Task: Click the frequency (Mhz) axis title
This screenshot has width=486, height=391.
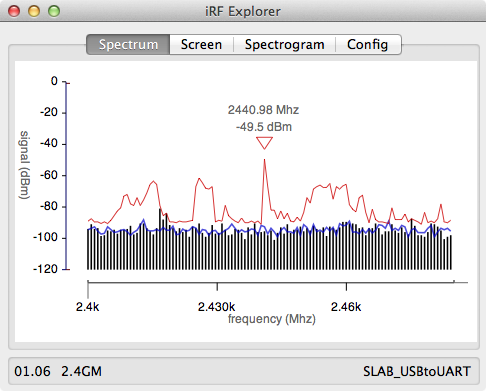Action: click(x=272, y=319)
